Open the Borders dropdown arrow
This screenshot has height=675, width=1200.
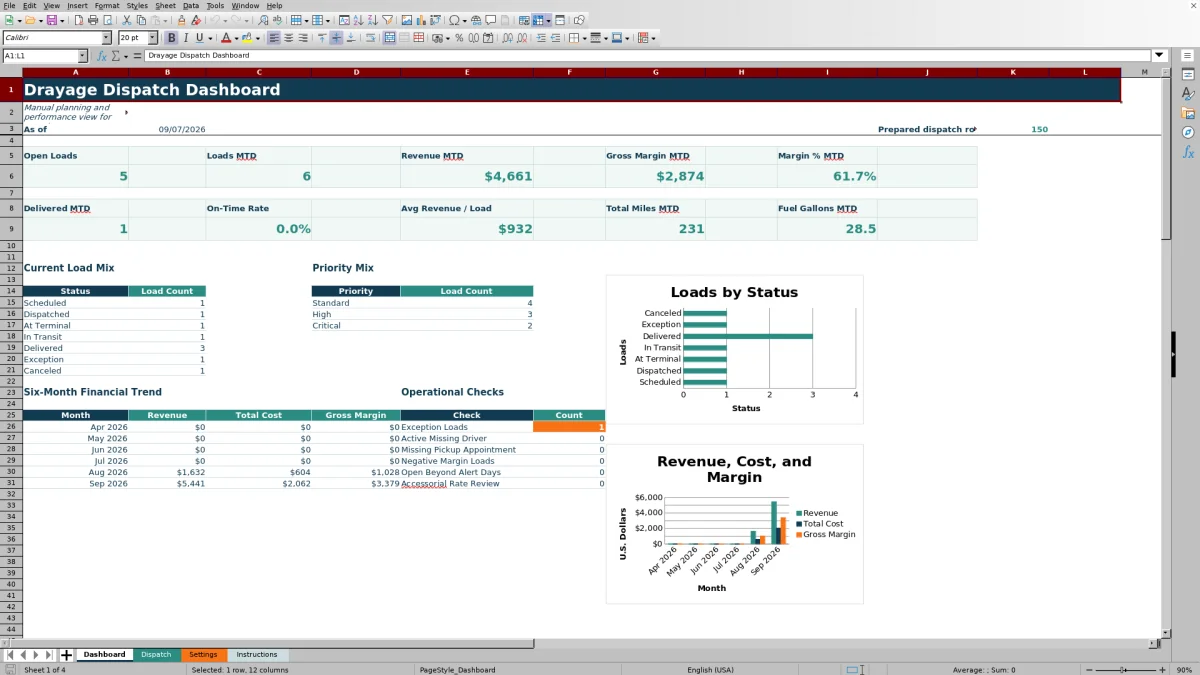coord(584,38)
